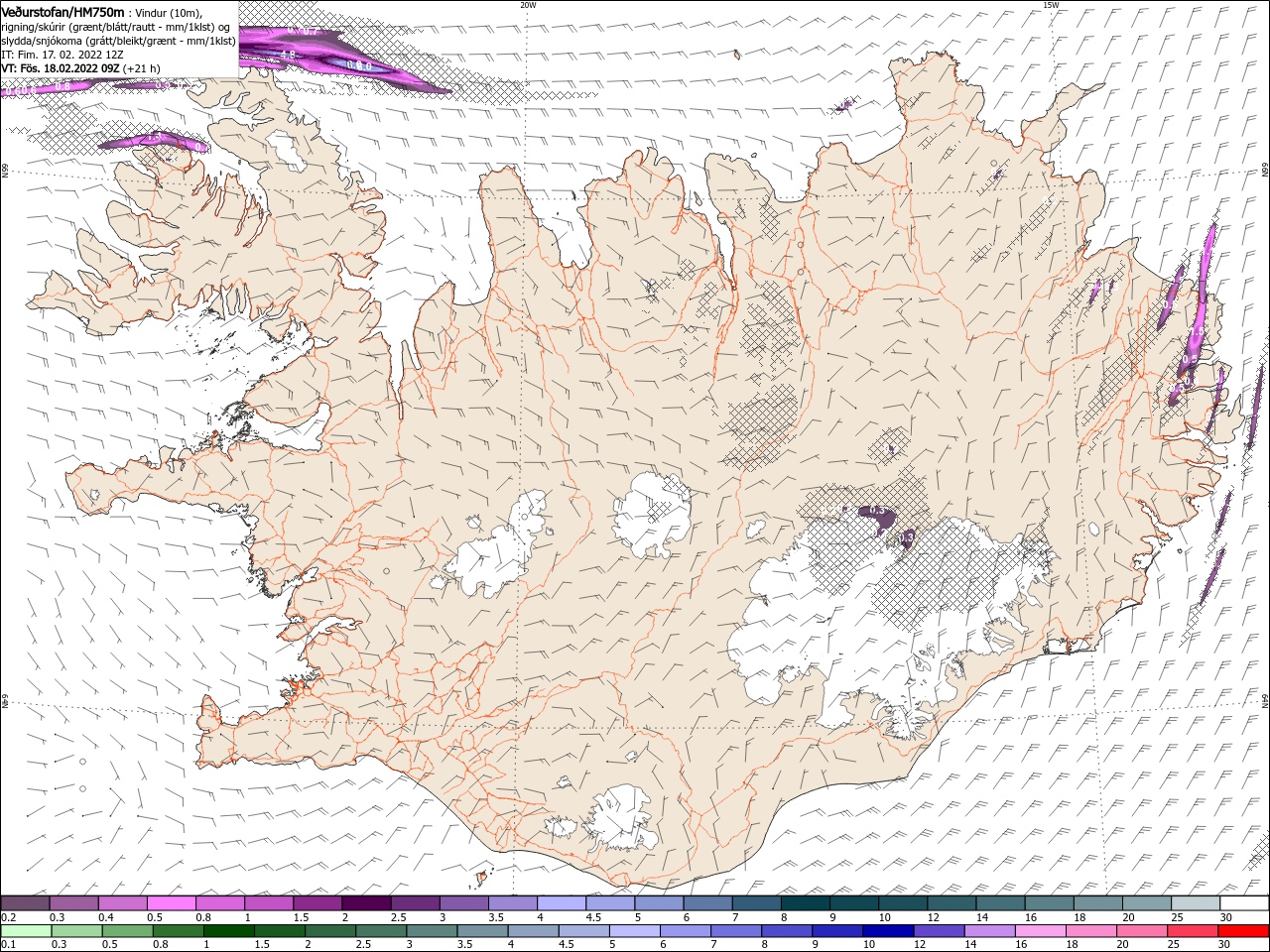Click the initial time 'IT: Fim. 17. 02. 2022 12Z'

[x=64, y=55]
